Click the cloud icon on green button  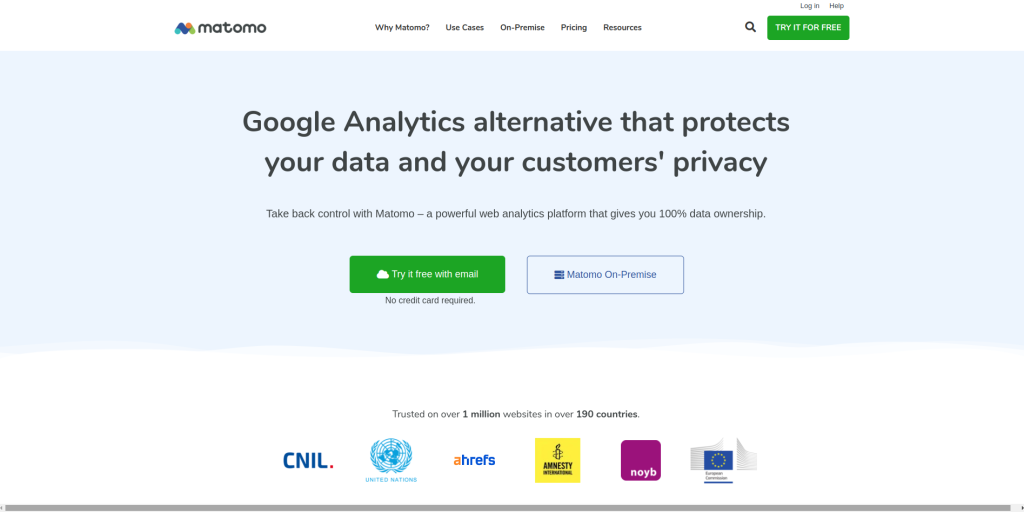383,274
